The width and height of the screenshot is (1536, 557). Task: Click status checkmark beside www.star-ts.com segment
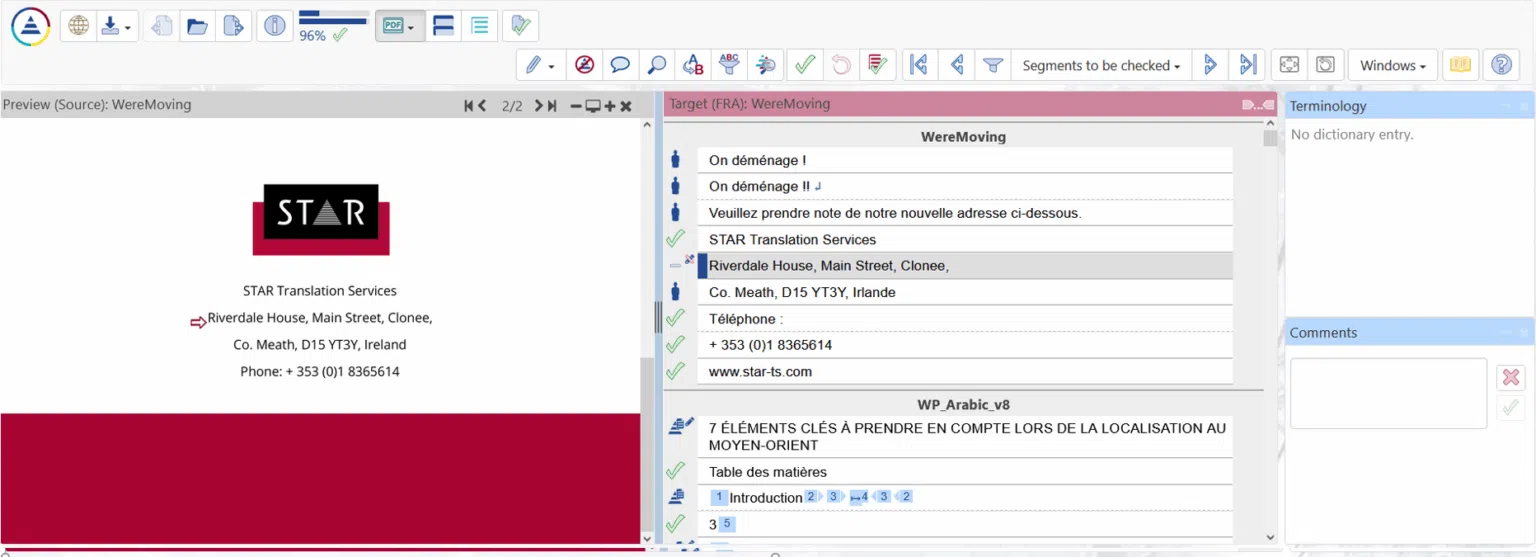(x=675, y=371)
